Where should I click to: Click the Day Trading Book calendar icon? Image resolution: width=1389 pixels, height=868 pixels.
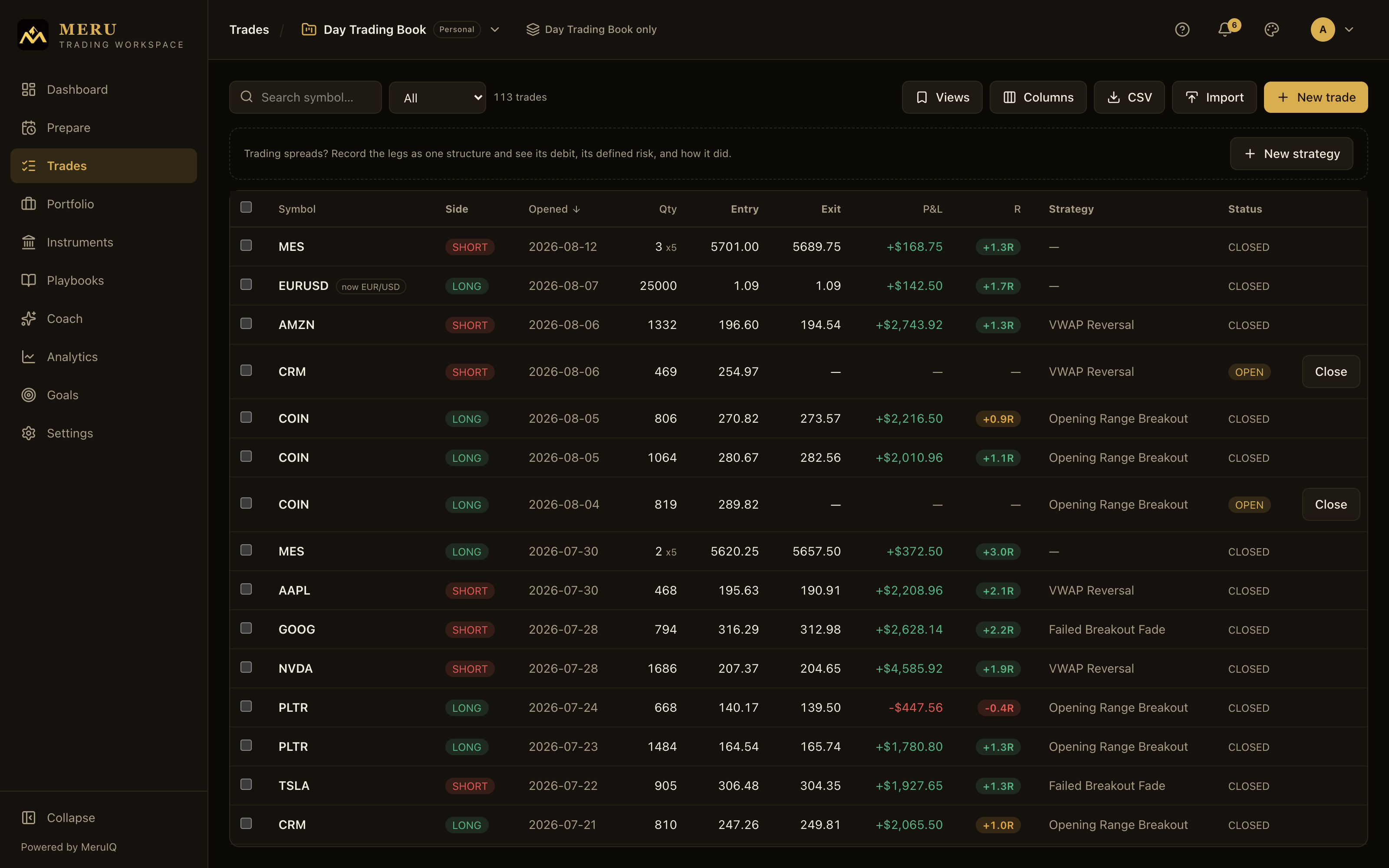click(309, 29)
